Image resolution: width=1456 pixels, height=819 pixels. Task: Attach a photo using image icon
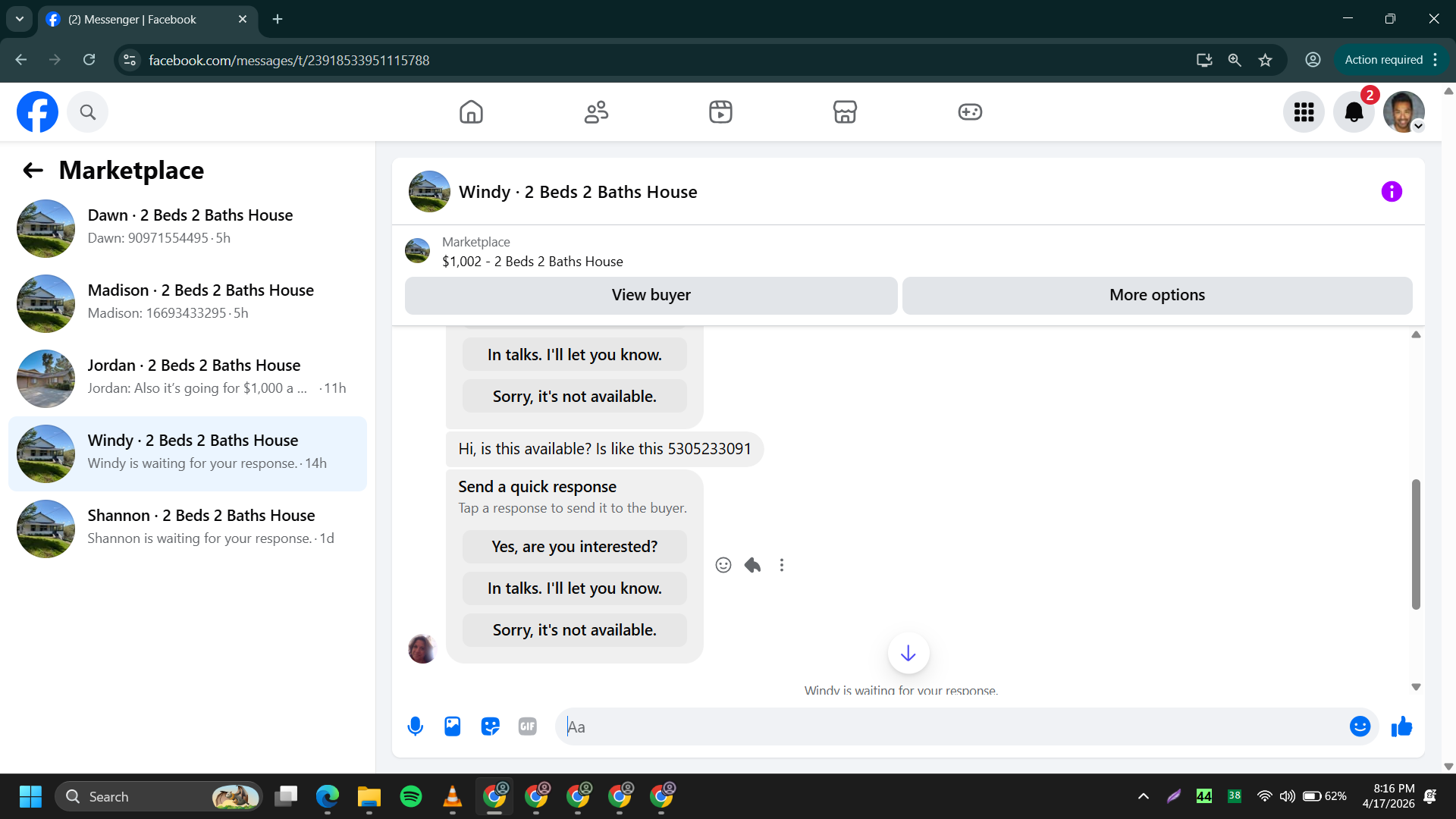(x=453, y=726)
